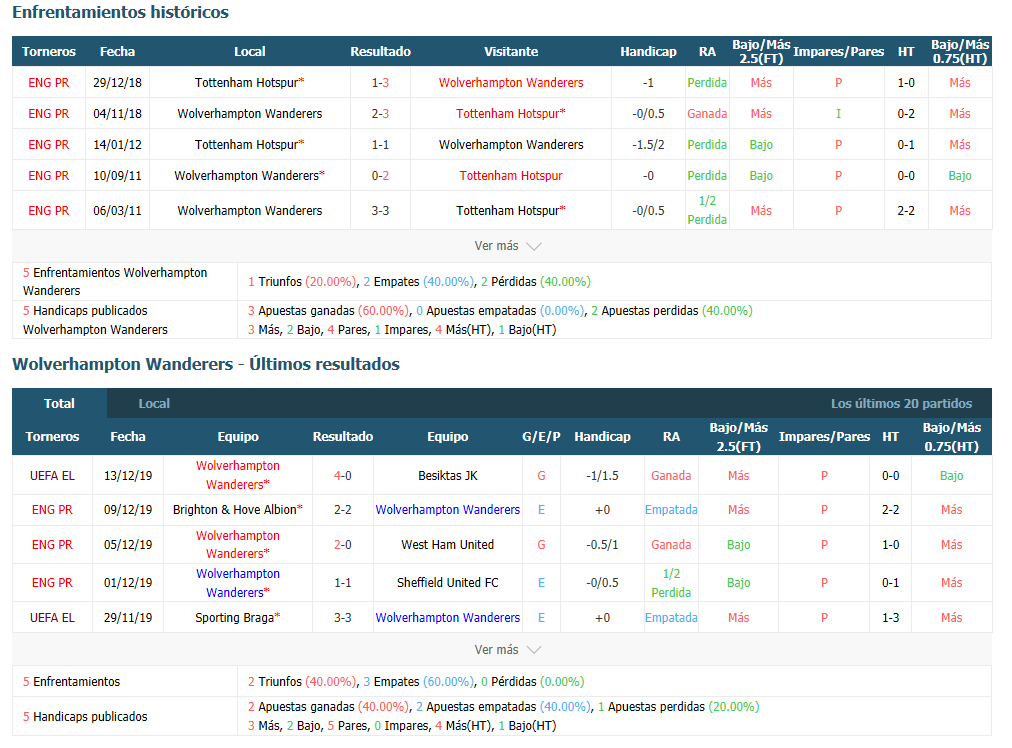This screenshot has height=748, width=1012.
Task: Click 'G' outcome in West Ham United row
Action: click(541, 545)
